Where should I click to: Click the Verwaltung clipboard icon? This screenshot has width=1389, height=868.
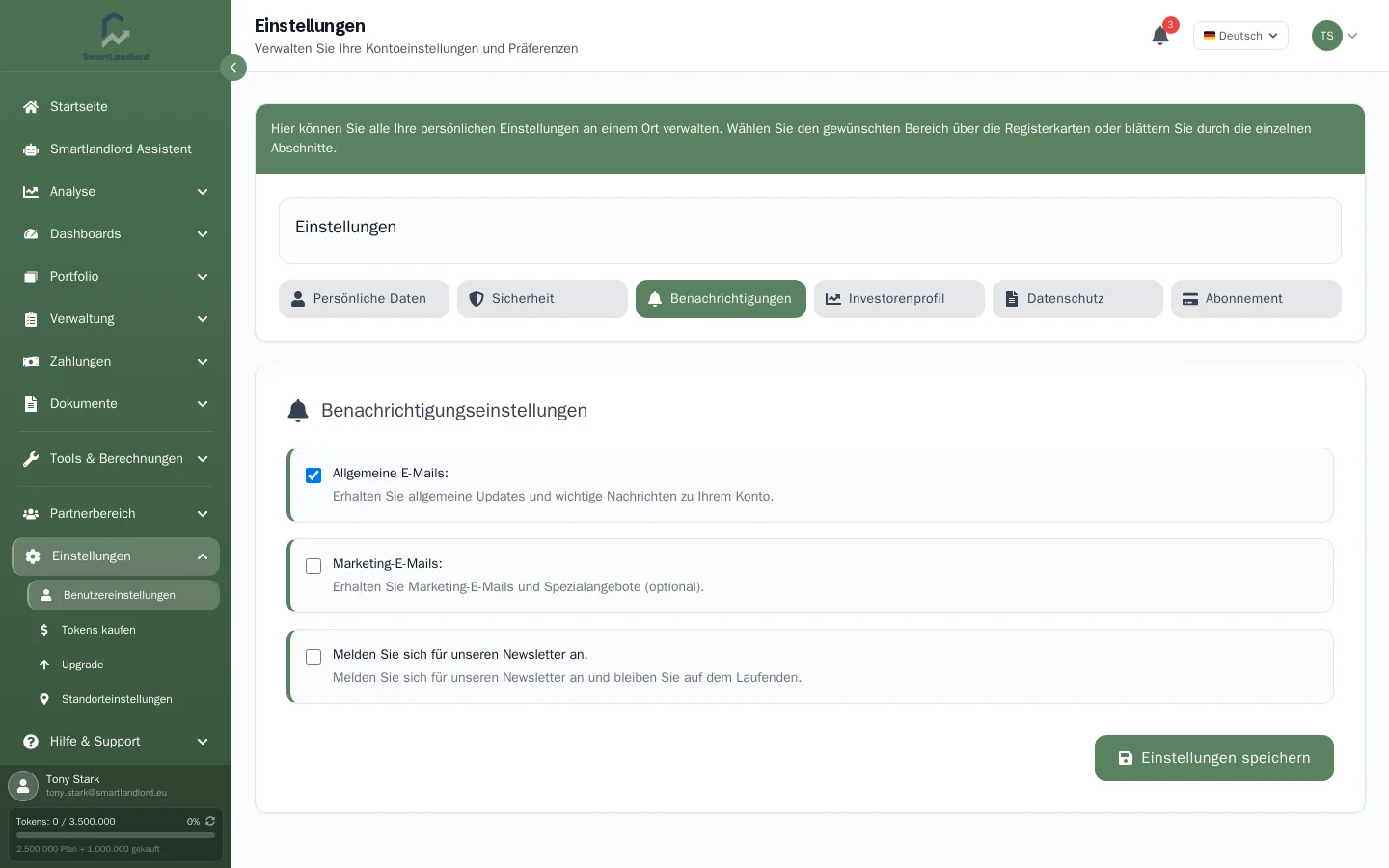pos(31,319)
